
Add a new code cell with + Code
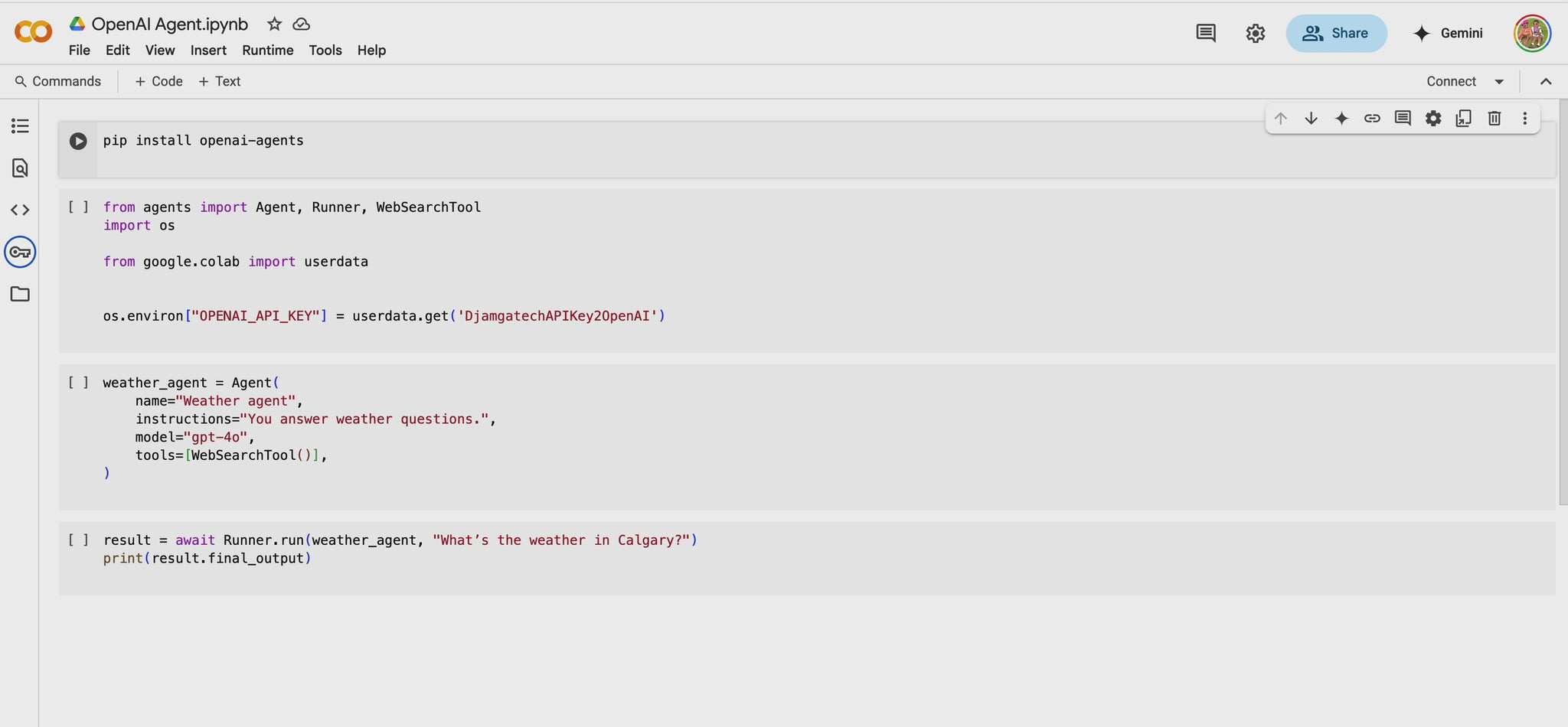[158, 81]
